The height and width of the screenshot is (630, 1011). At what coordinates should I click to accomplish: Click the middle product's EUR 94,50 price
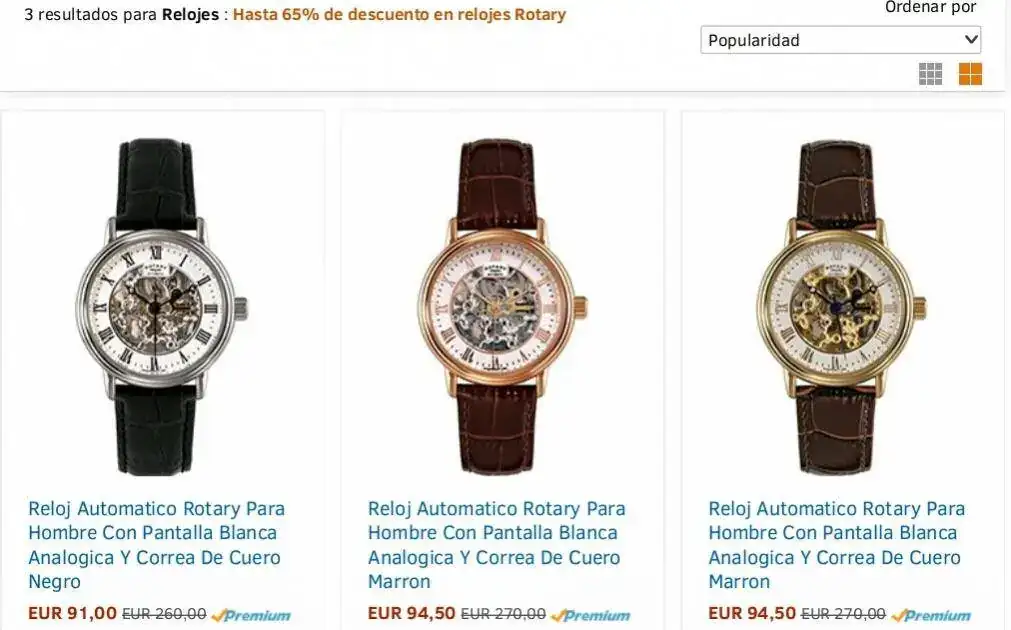(411, 613)
